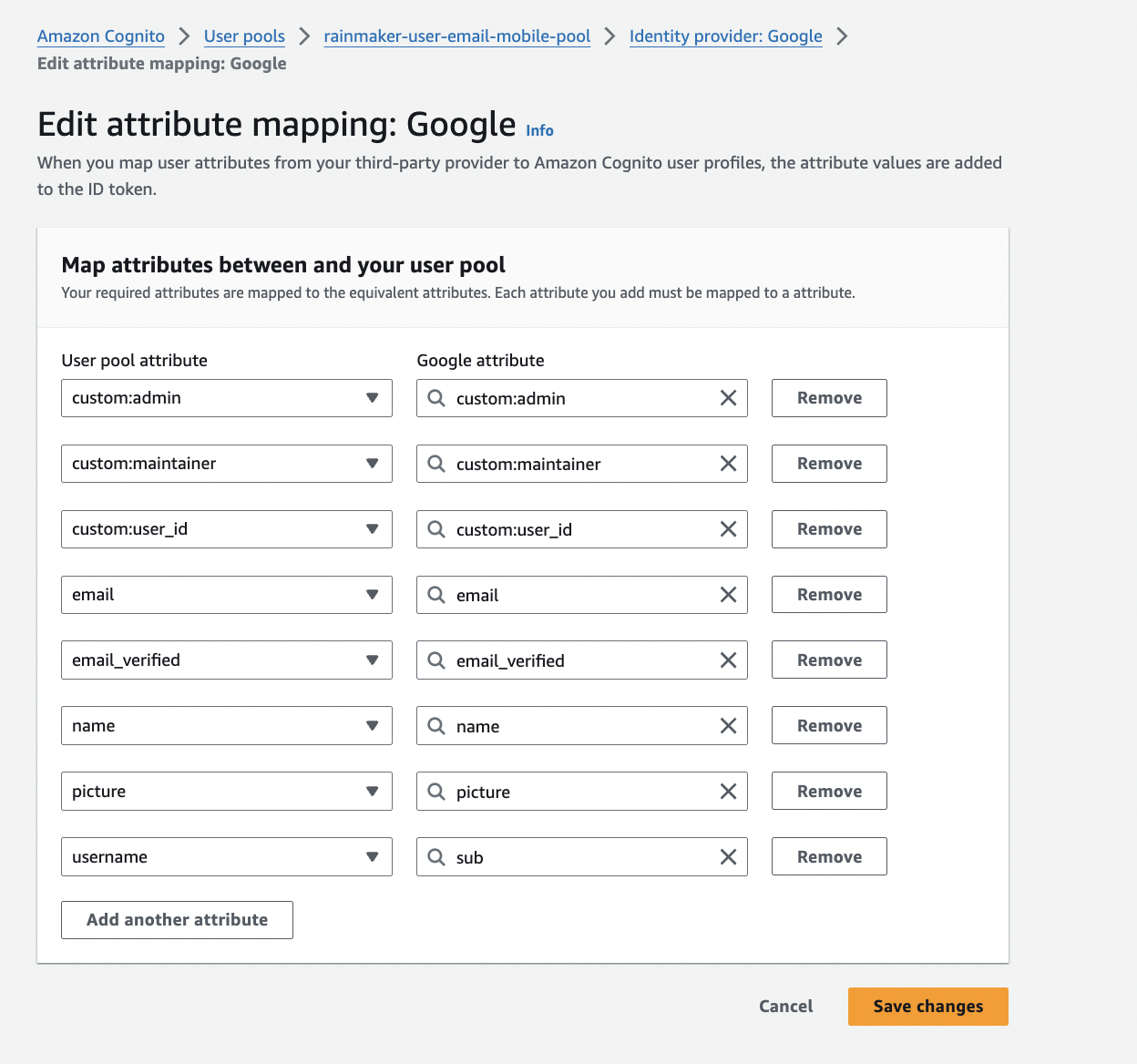Clear the email Google attribute field
Screen dimensions: 1137x1064
728,595
